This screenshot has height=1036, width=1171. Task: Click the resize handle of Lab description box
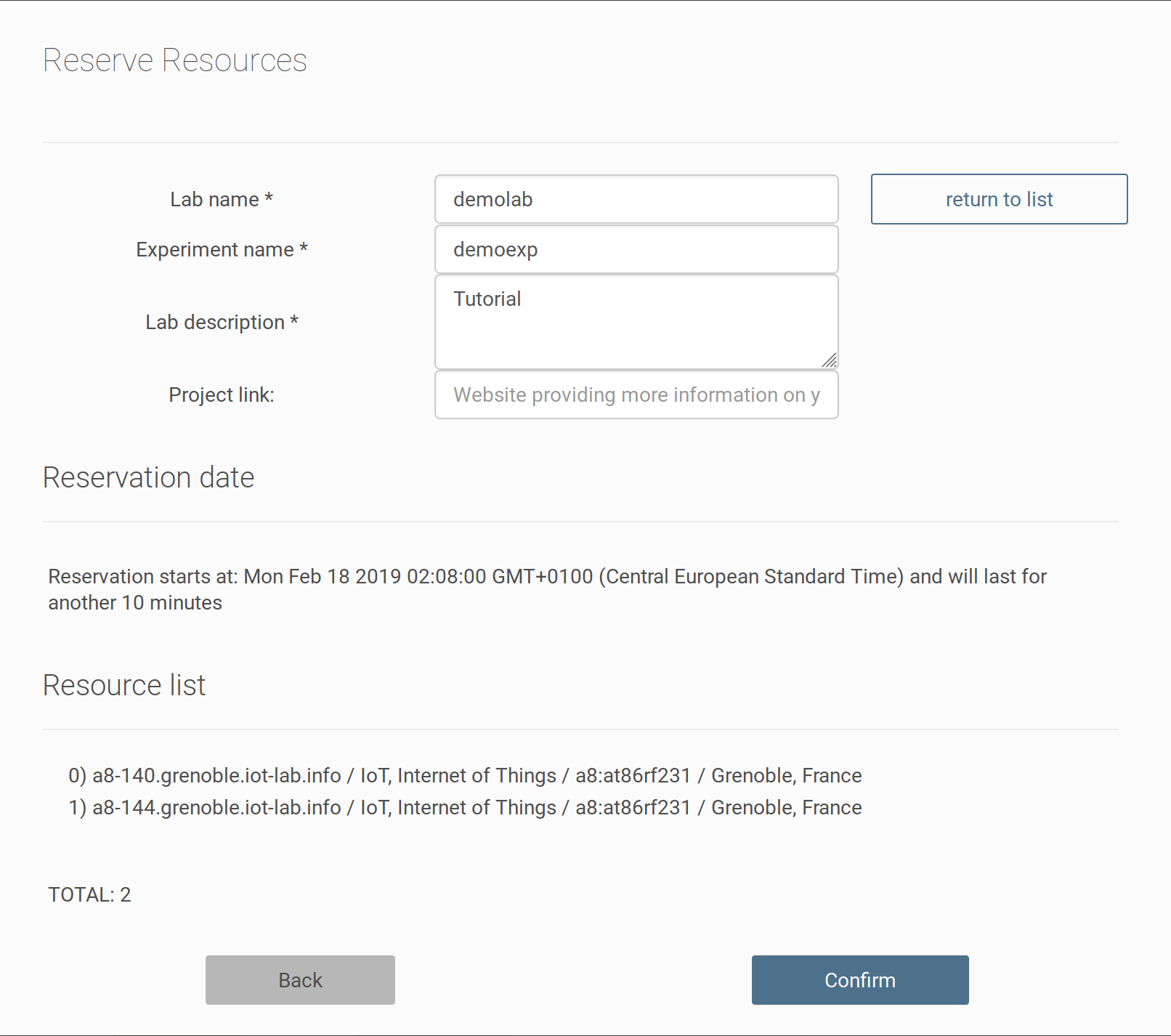pyautogui.click(x=829, y=360)
